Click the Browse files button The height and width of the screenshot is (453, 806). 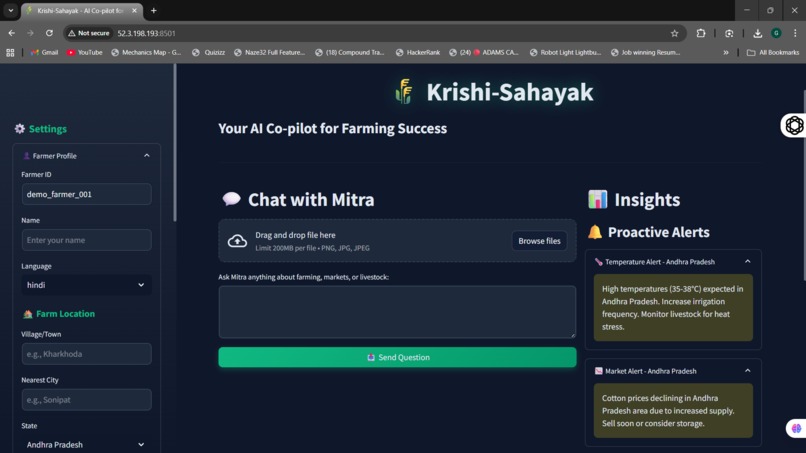point(539,241)
